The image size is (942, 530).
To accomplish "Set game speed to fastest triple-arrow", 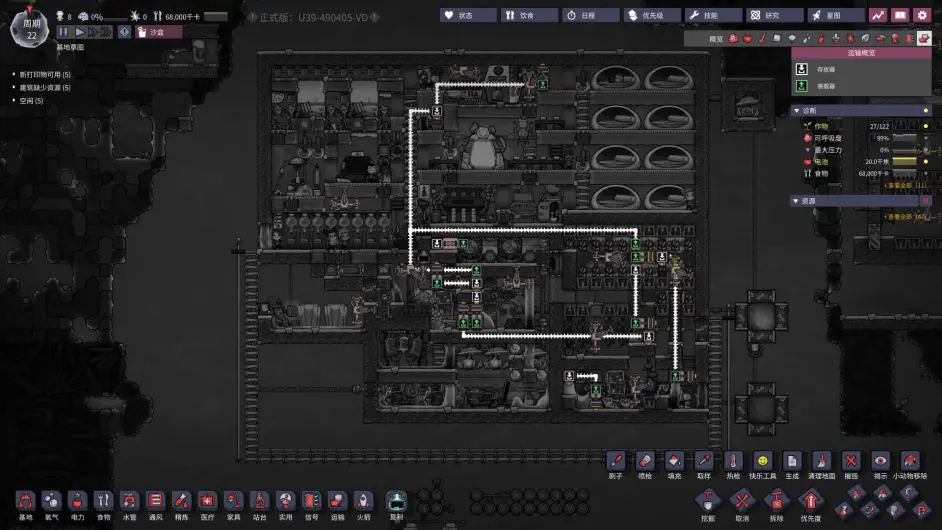I will point(106,32).
